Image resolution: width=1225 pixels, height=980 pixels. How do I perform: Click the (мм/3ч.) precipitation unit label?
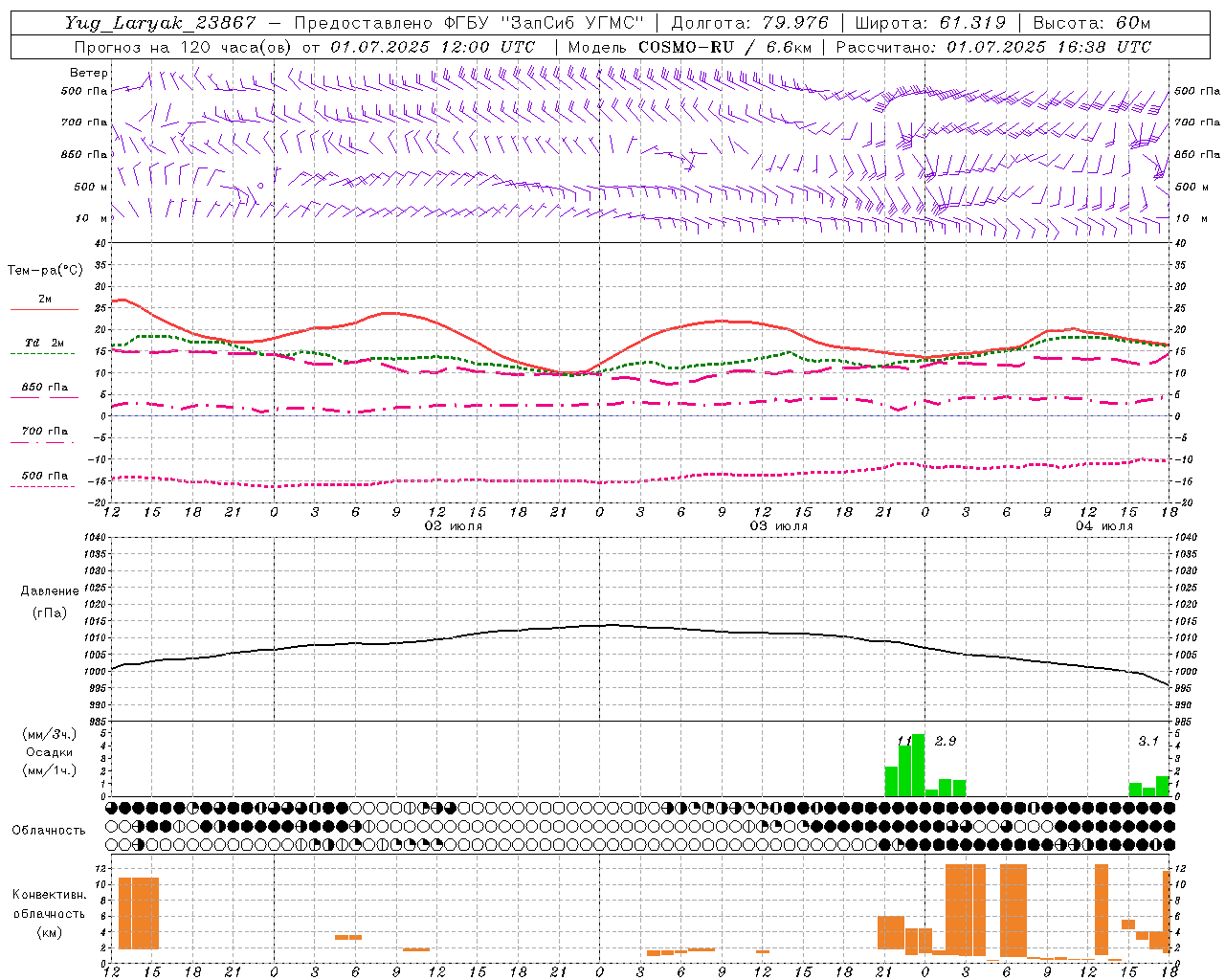tap(49, 734)
